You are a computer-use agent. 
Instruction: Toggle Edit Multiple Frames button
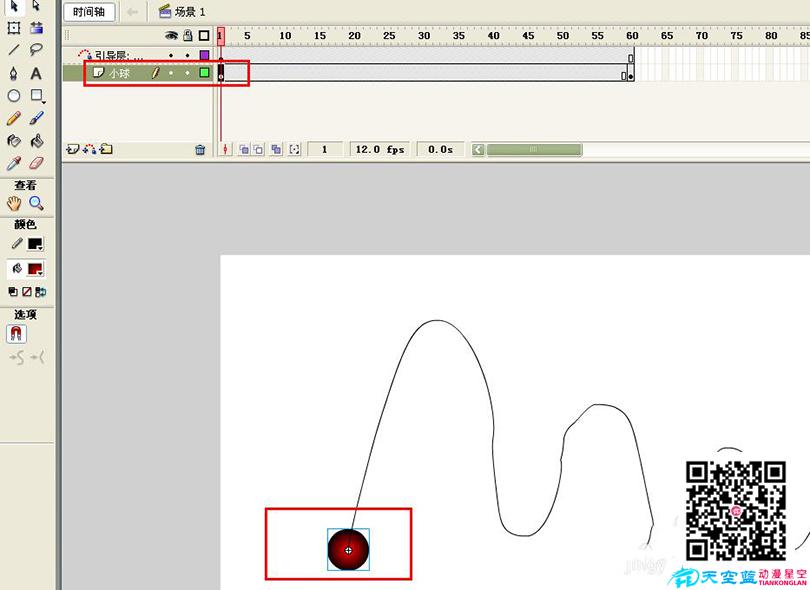point(276,149)
